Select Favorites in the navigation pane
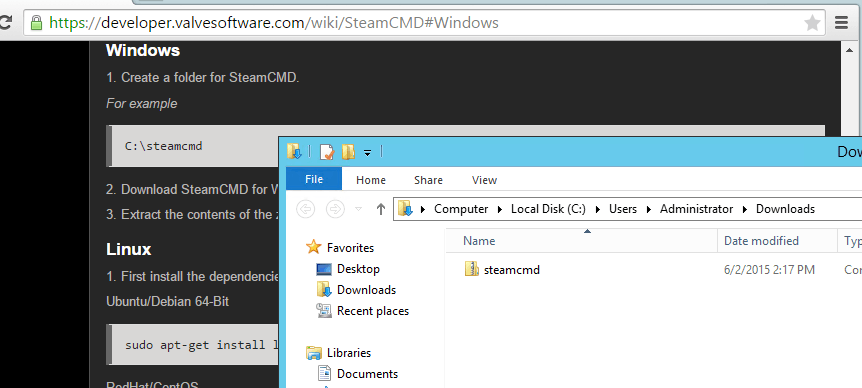The height and width of the screenshot is (388, 862). point(350,248)
